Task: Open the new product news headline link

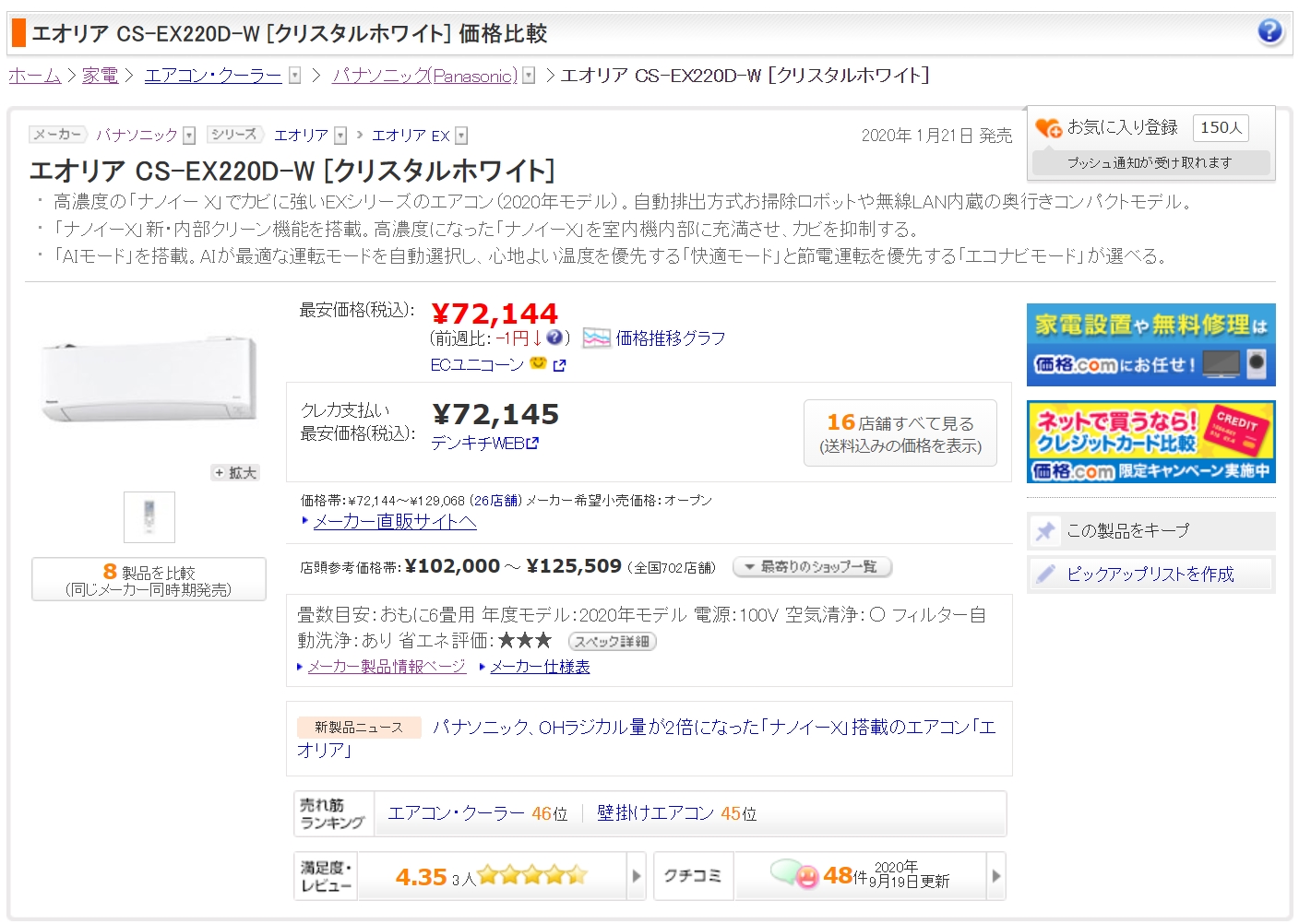Action: pyautogui.click(x=646, y=739)
